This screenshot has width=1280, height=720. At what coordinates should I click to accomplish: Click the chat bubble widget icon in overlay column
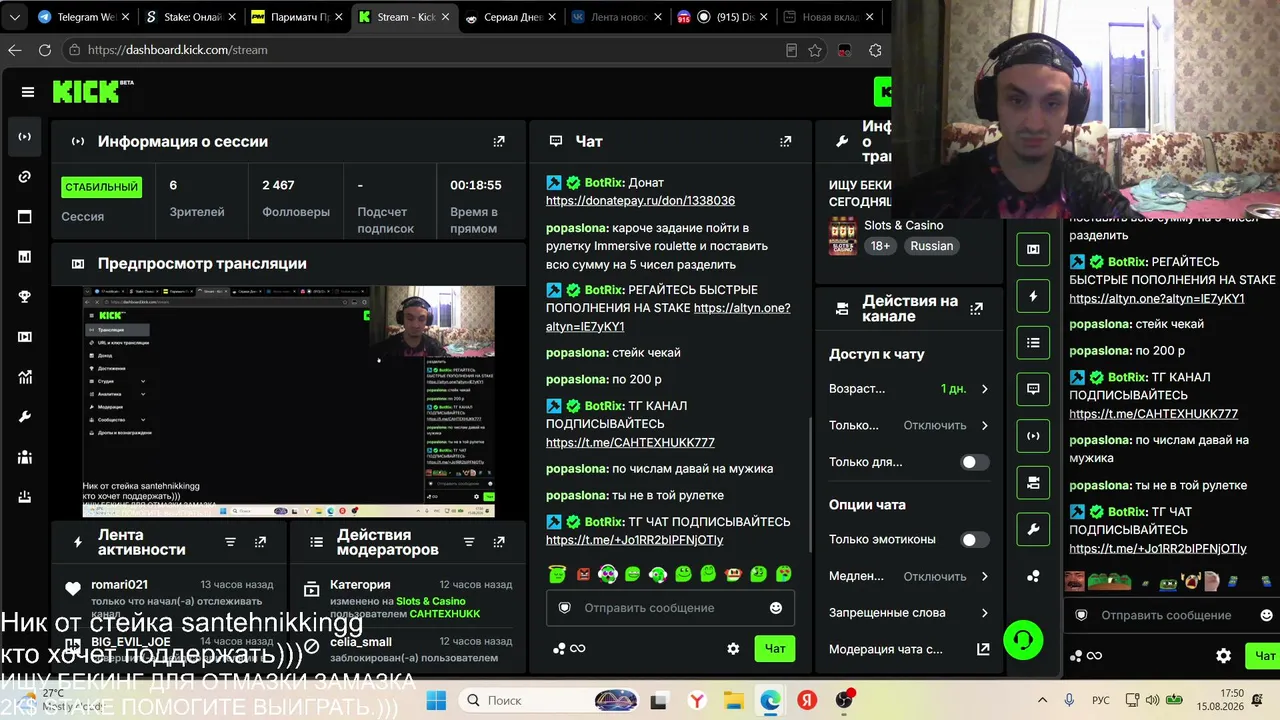coord(1033,389)
